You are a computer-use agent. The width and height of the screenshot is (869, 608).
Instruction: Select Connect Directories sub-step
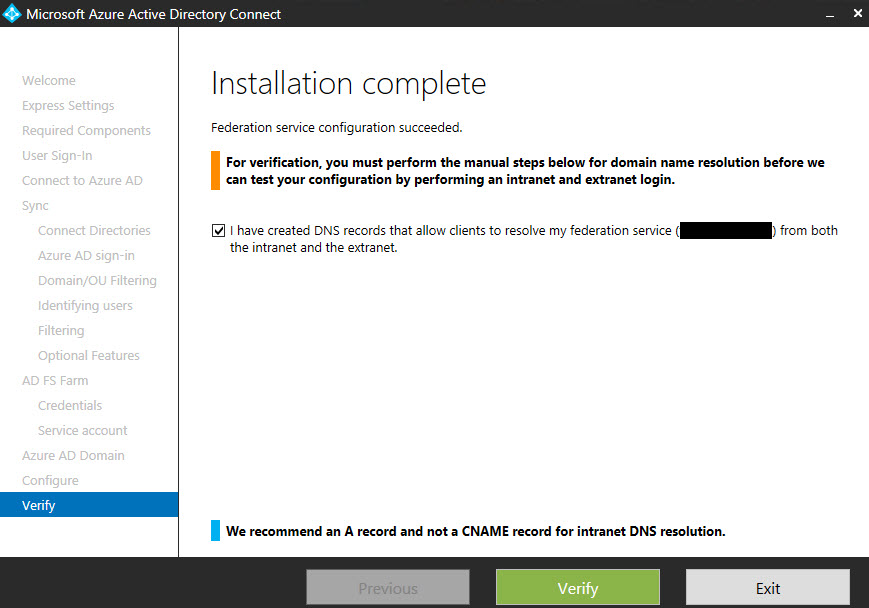(x=94, y=231)
